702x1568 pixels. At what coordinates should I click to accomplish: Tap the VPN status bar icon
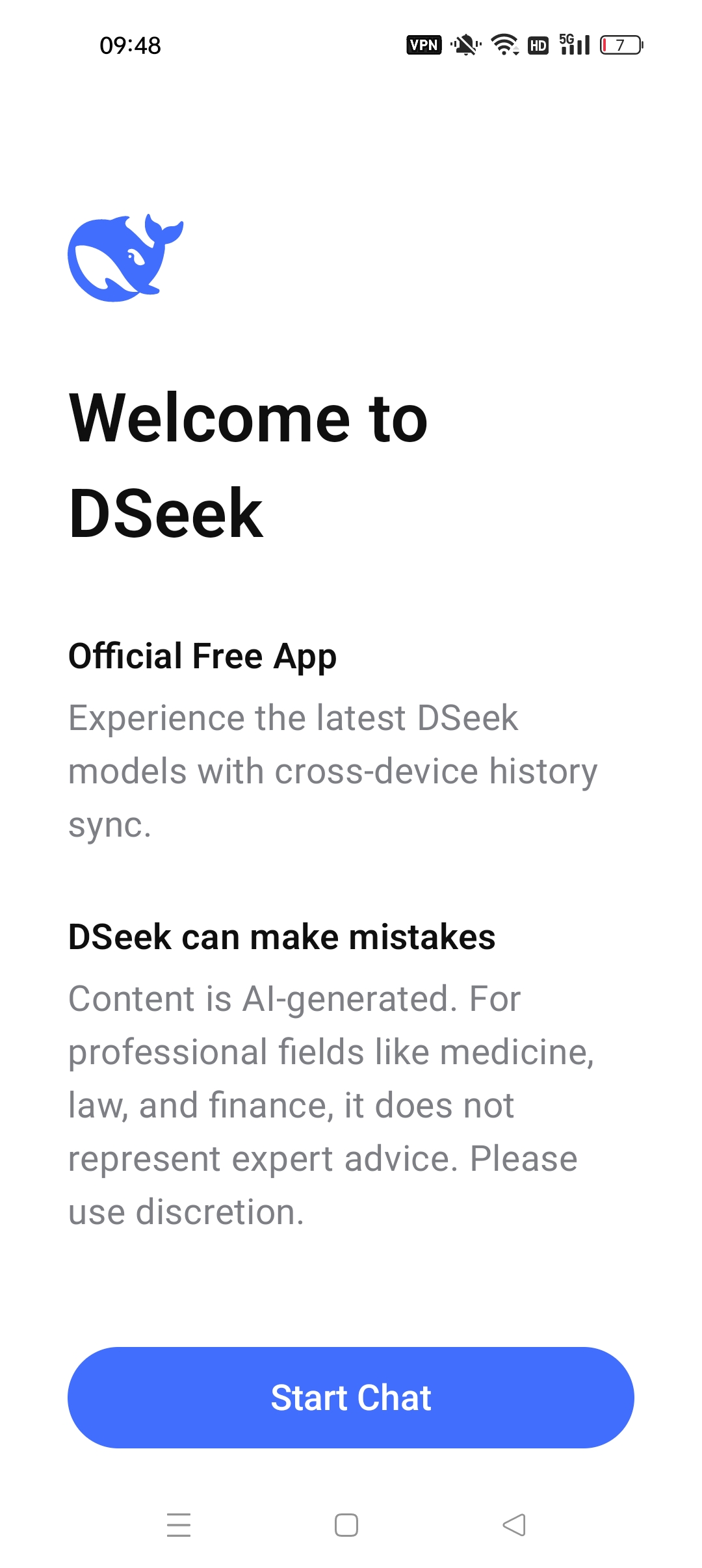tap(424, 45)
